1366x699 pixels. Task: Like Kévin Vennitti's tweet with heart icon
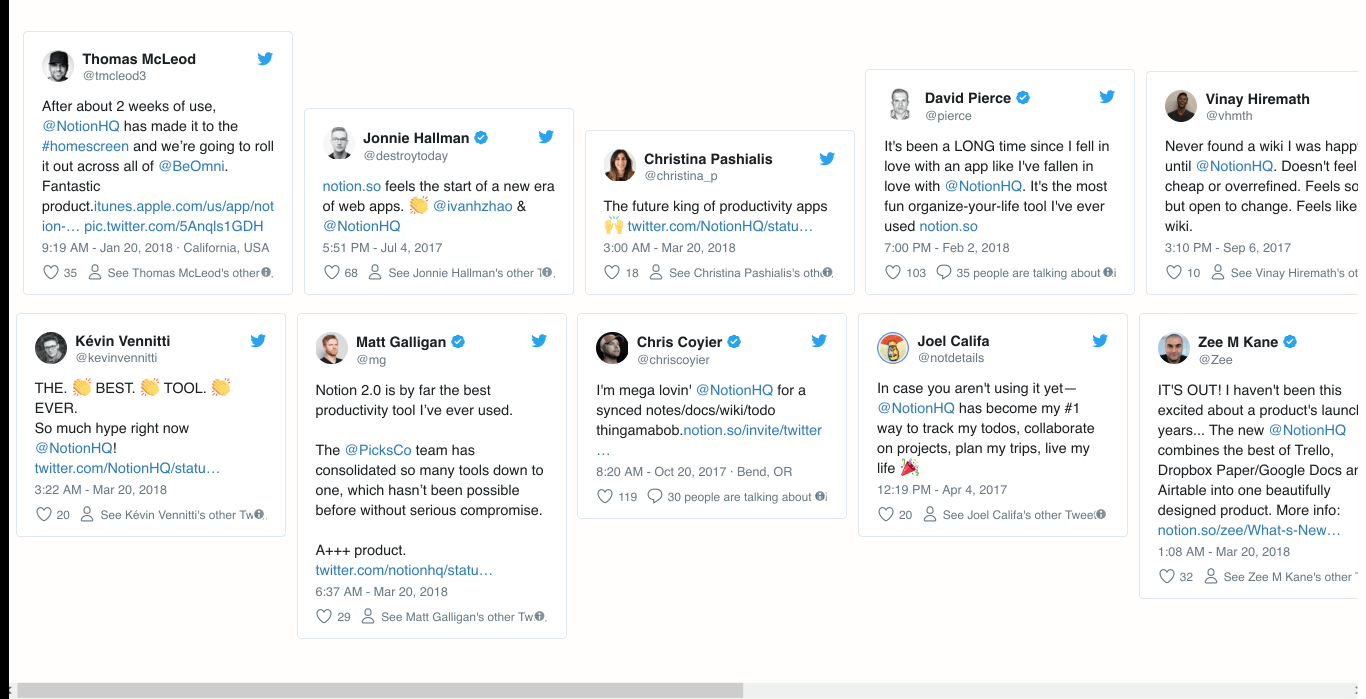coord(44,514)
